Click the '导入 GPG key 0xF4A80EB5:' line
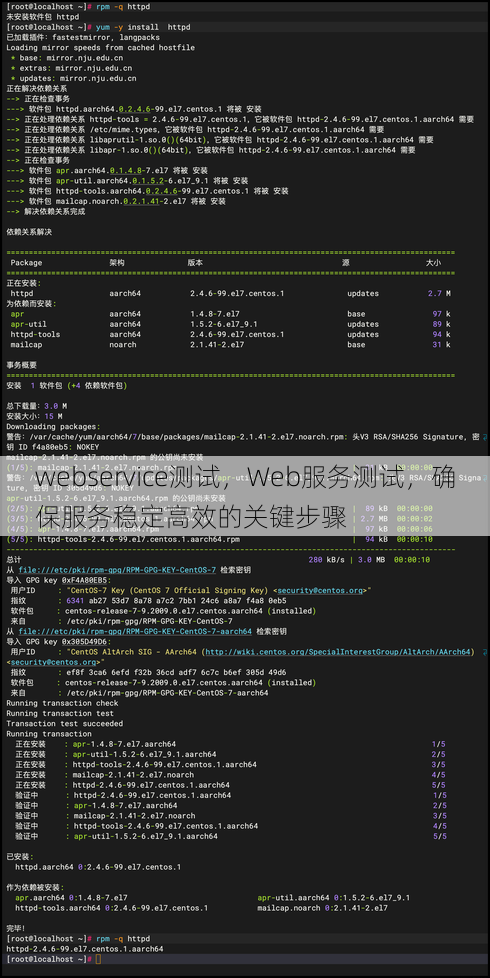Screen dimensions: 490x978 click(57, 580)
